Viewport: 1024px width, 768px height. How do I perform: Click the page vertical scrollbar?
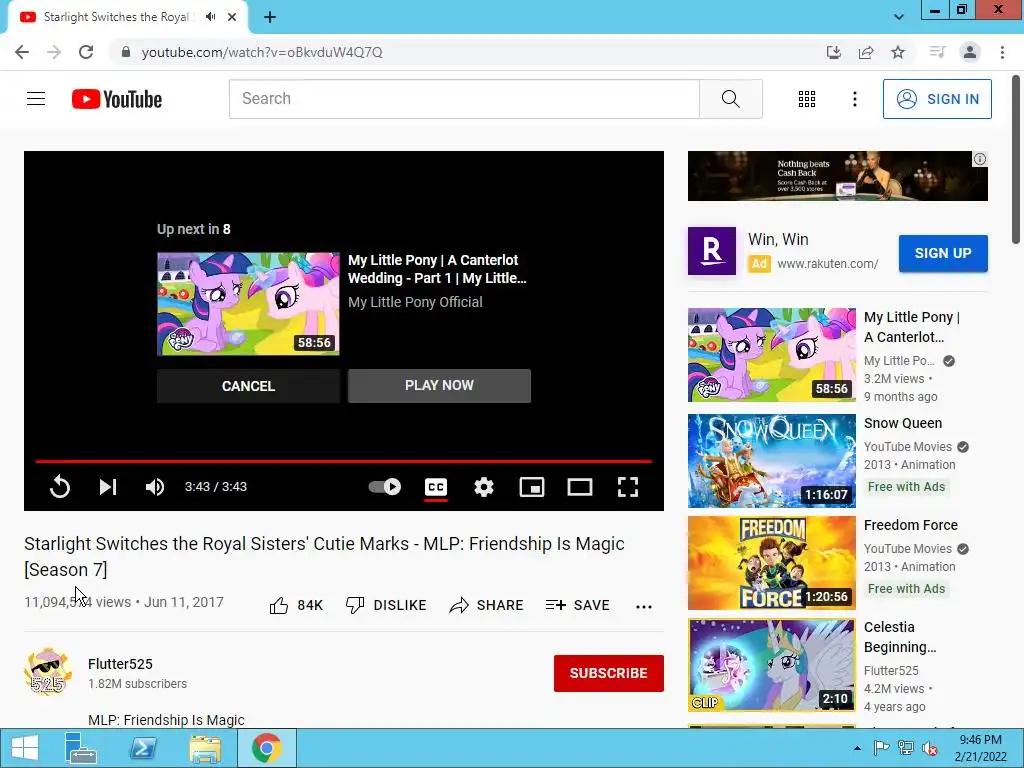(x=1016, y=160)
